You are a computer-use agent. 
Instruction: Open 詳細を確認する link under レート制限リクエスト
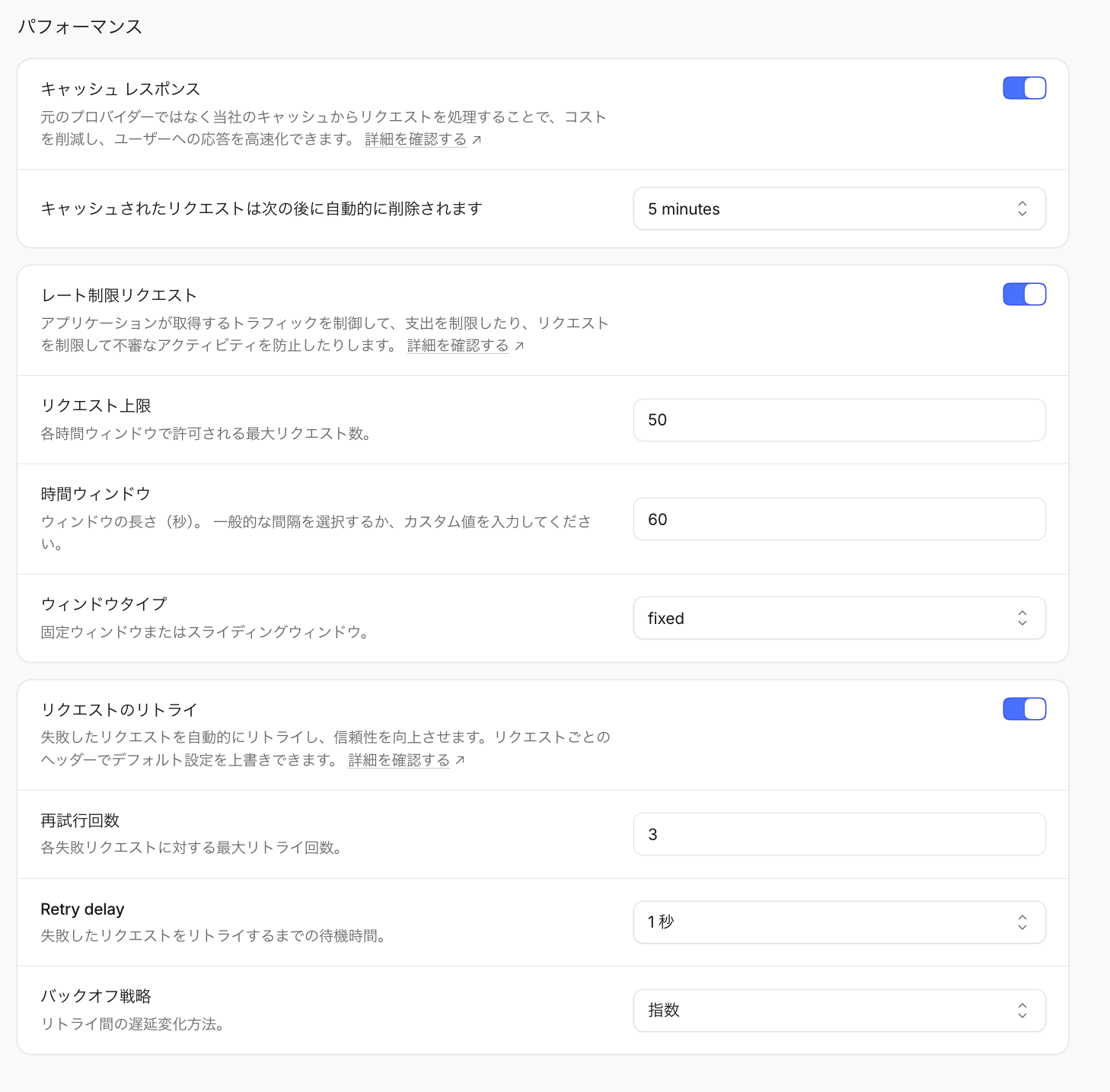point(458,345)
